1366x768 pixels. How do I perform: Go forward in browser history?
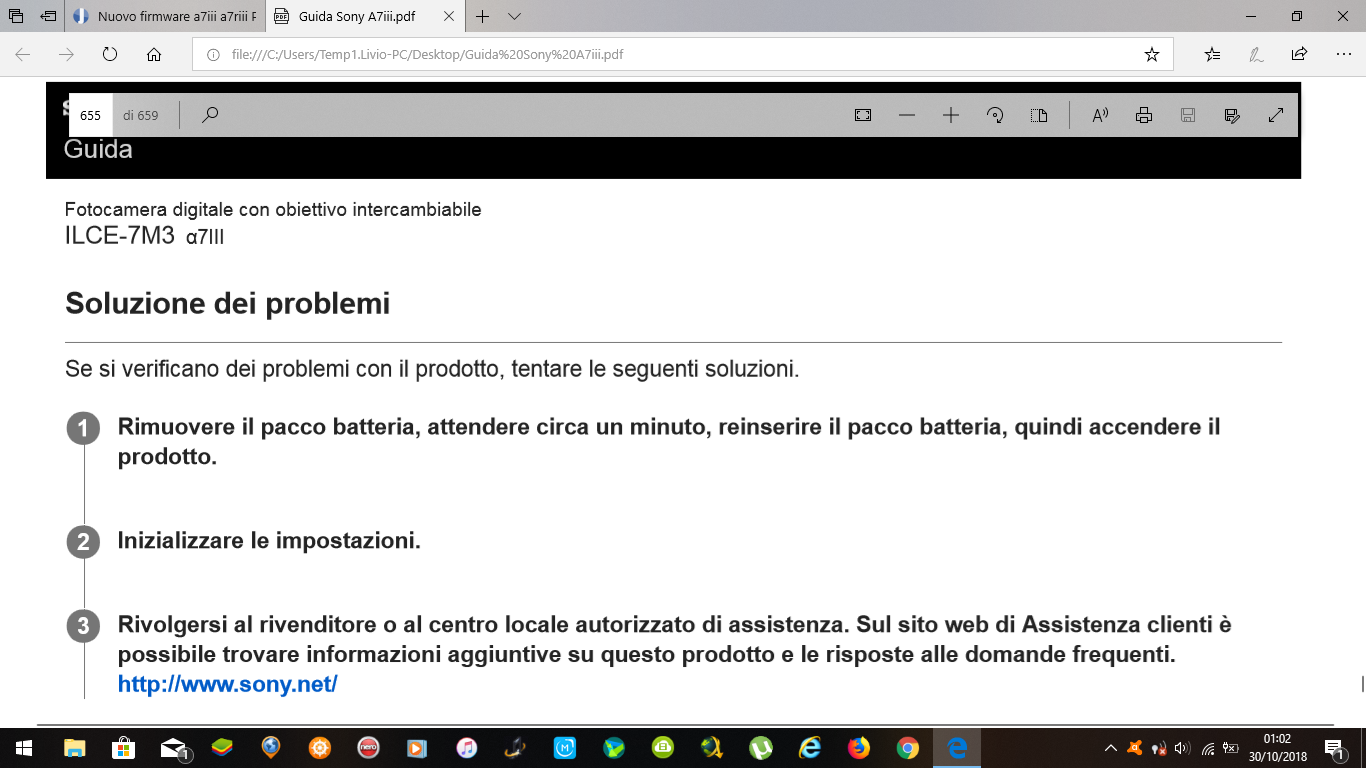point(66,54)
